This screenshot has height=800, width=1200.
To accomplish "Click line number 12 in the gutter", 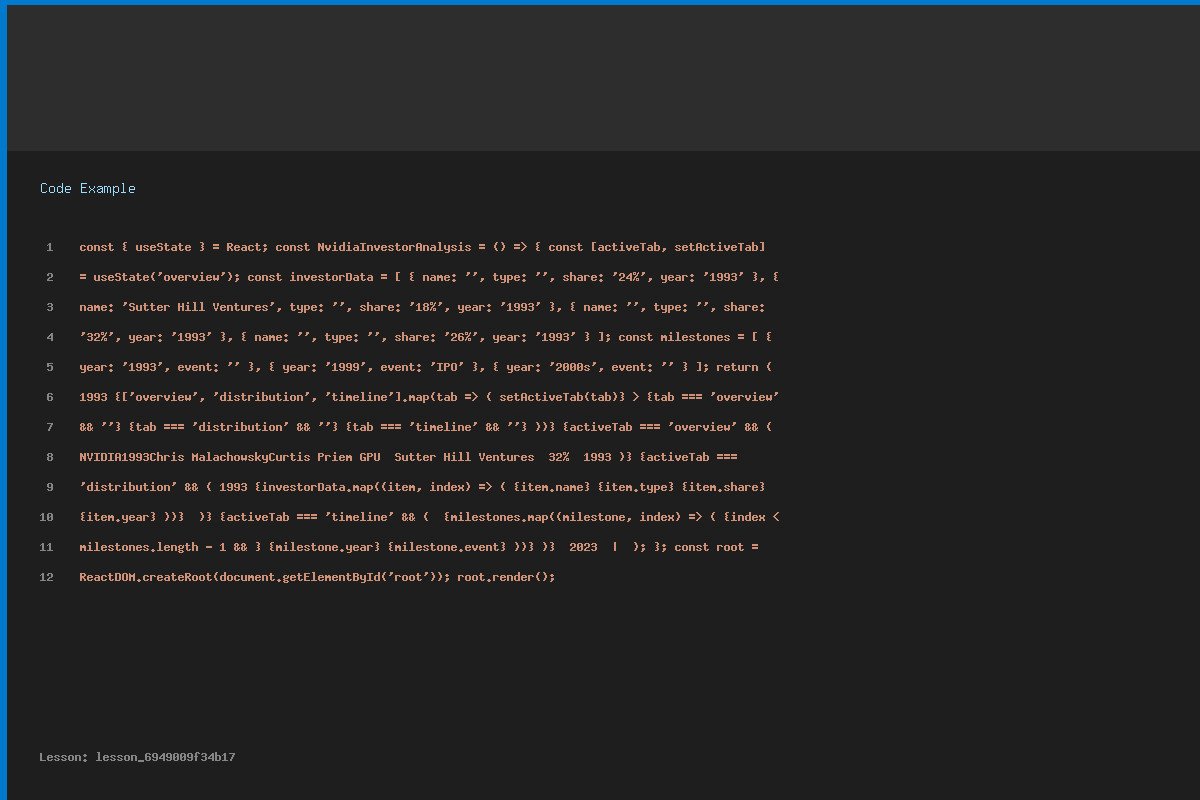I will pyautogui.click(x=47, y=577).
